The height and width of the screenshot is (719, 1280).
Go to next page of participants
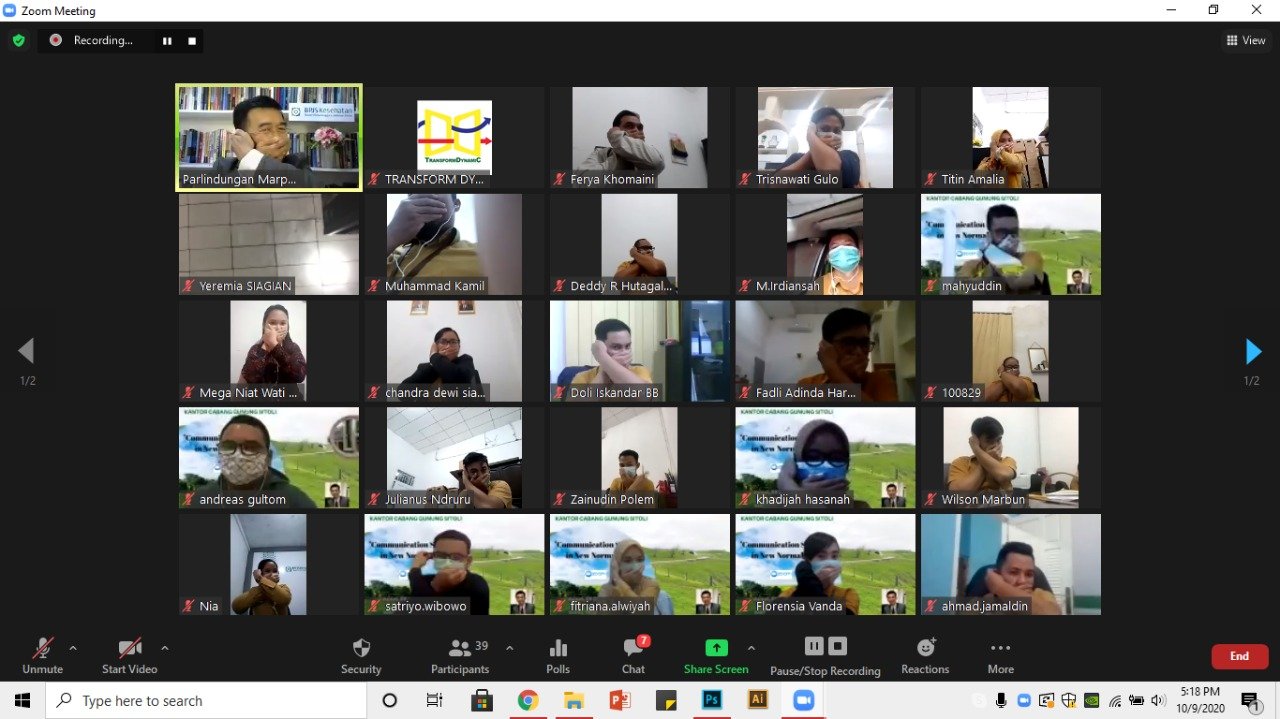click(x=1252, y=351)
